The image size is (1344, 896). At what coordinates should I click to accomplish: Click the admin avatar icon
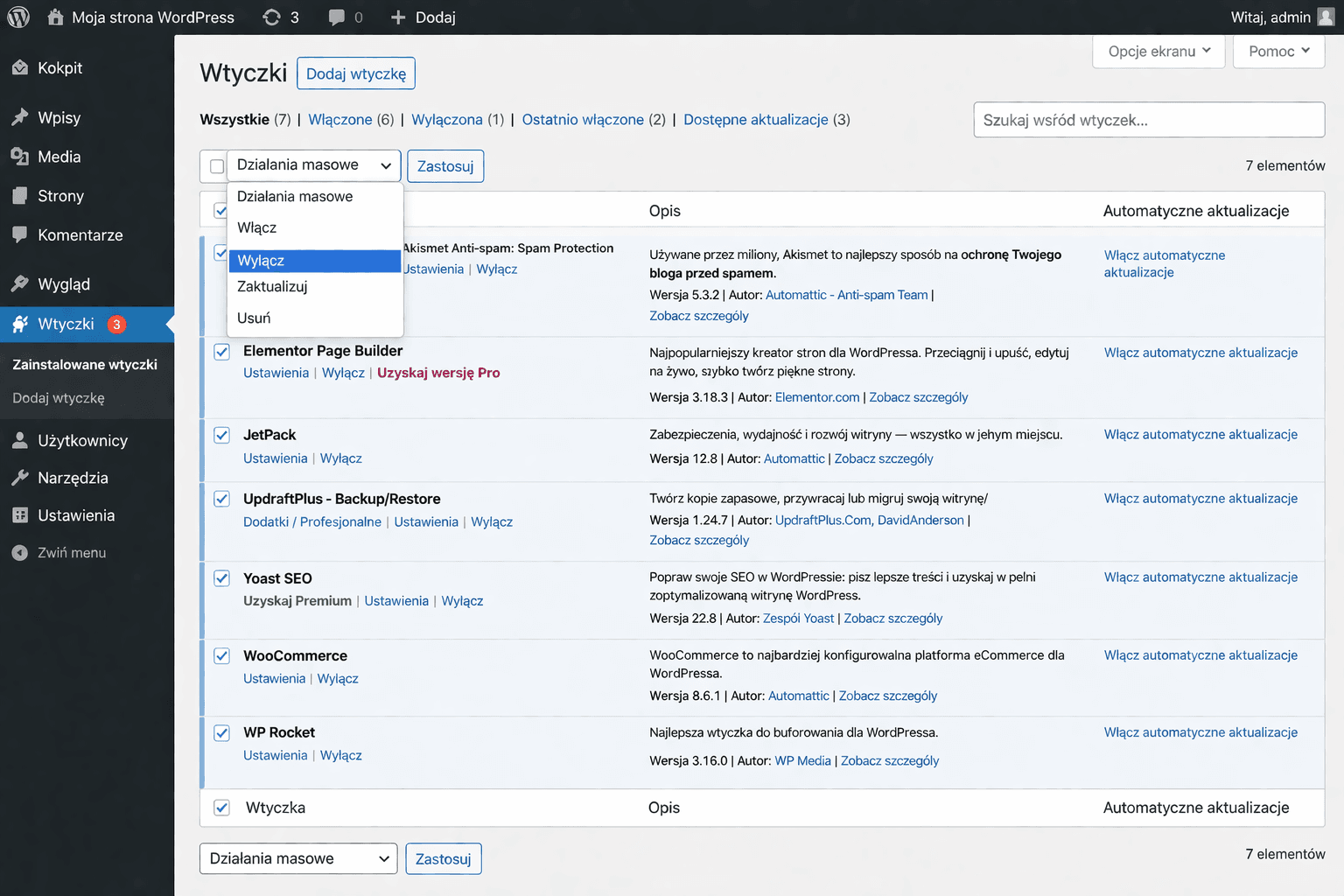click(x=1326, y=17)
